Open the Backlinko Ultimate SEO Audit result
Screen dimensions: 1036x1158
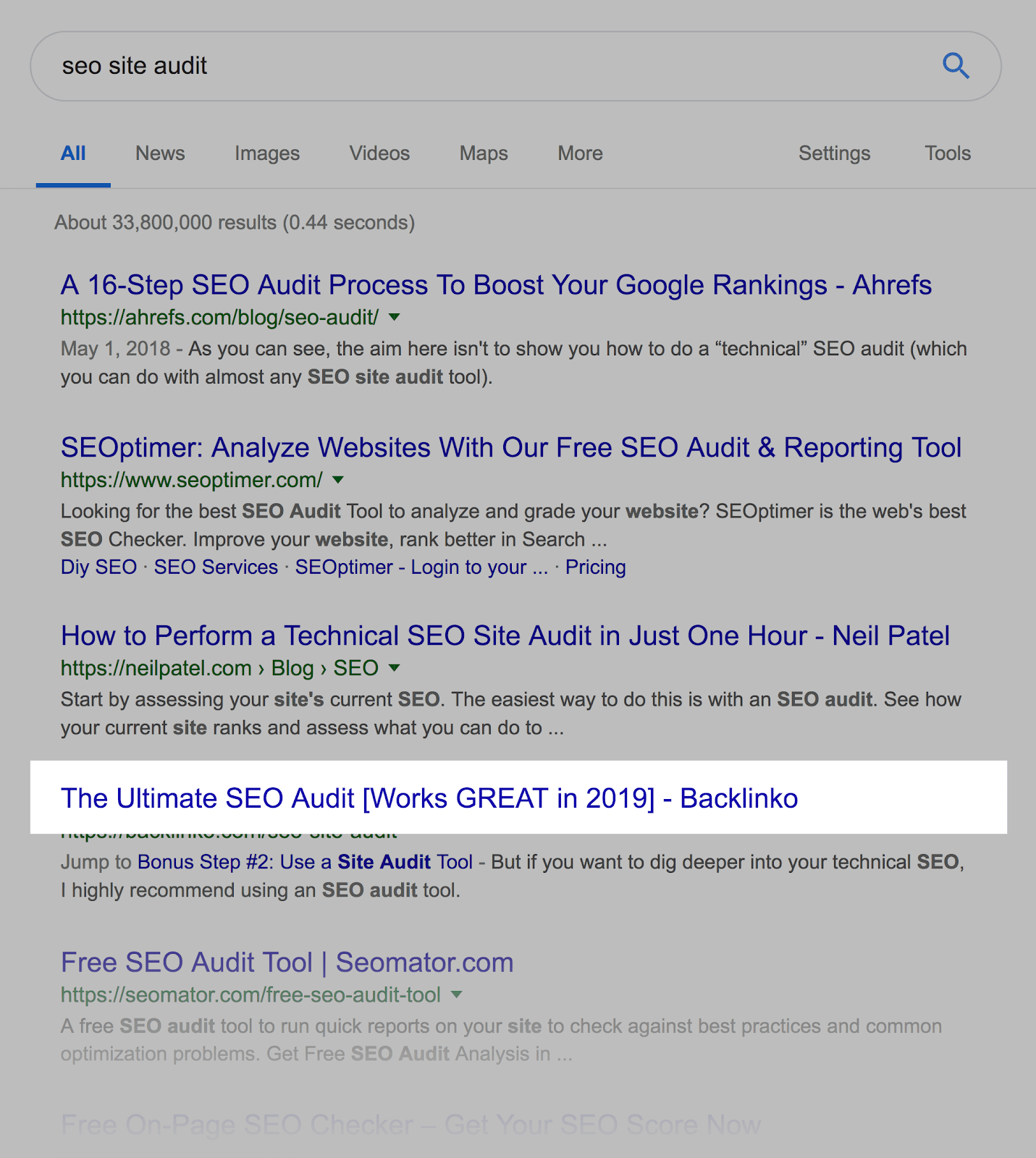[x=429, y=798]
